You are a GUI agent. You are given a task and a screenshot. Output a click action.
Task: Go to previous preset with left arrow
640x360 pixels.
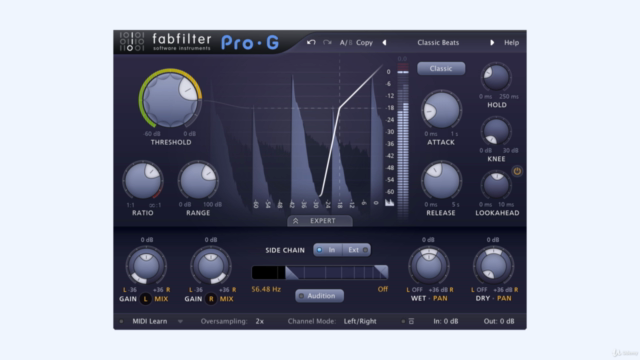(x=384, y=42)
